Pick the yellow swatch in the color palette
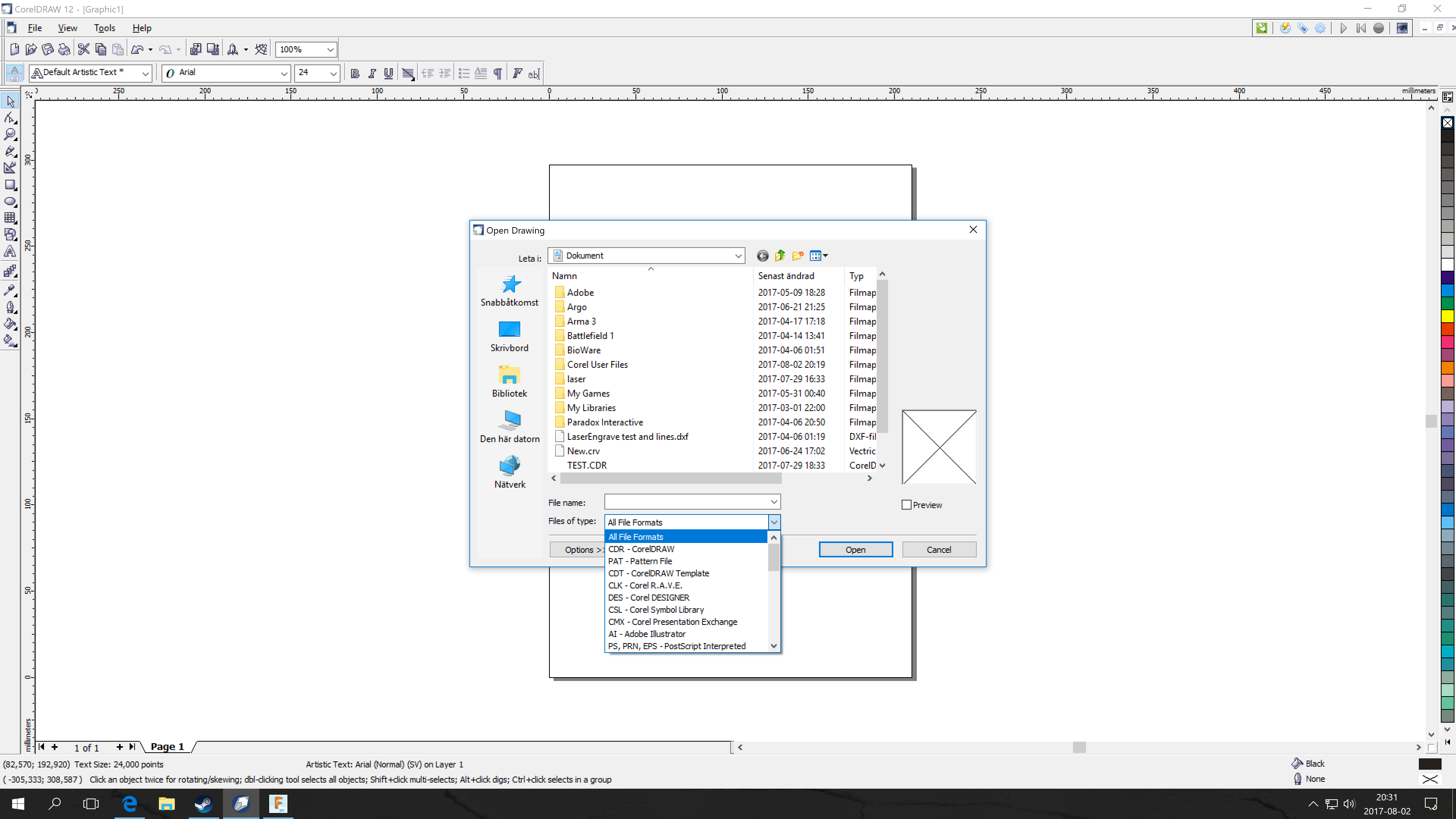This screenshot has width=1456, height=819. pyautogui.click(x=1448, y=316)
